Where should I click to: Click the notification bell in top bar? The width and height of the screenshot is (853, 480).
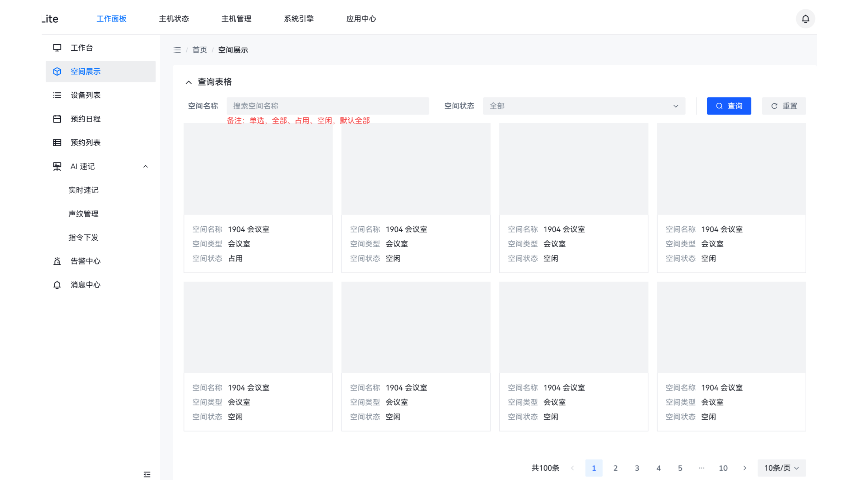805,19
